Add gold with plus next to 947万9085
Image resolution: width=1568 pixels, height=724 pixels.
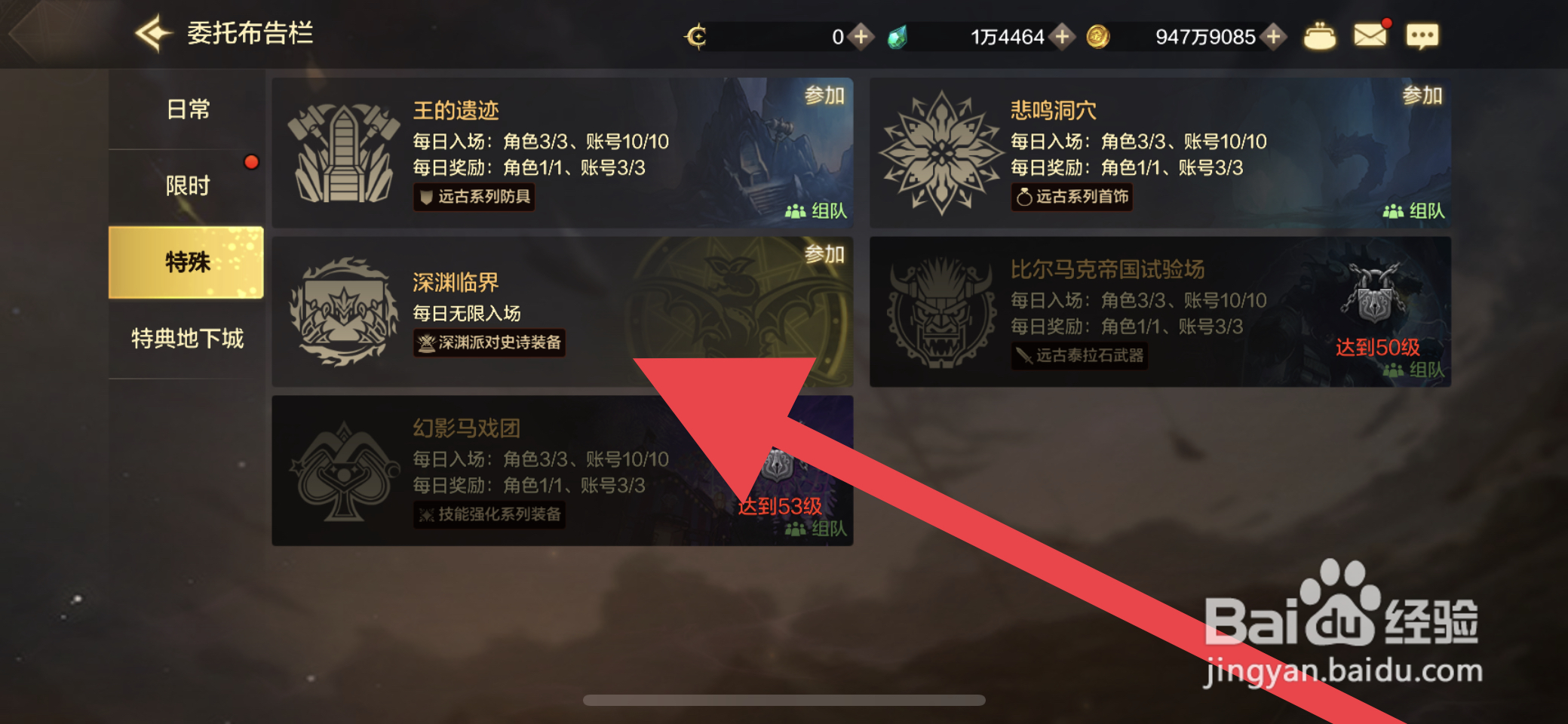pos(1274,36)
